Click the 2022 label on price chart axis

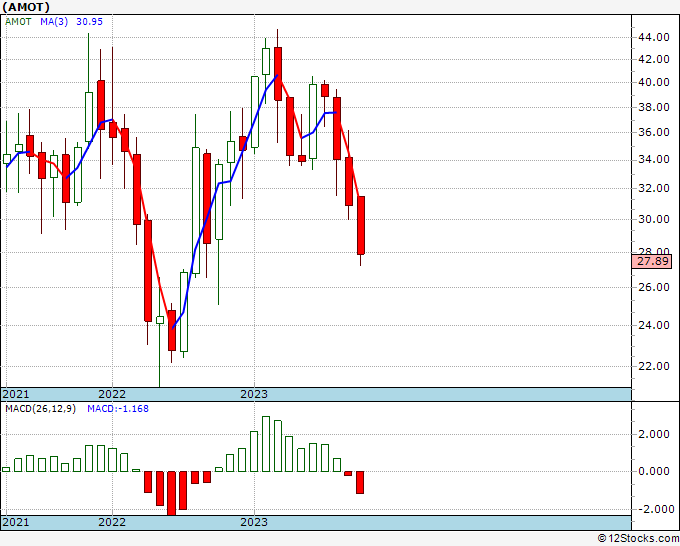click(x=112, y=394)
